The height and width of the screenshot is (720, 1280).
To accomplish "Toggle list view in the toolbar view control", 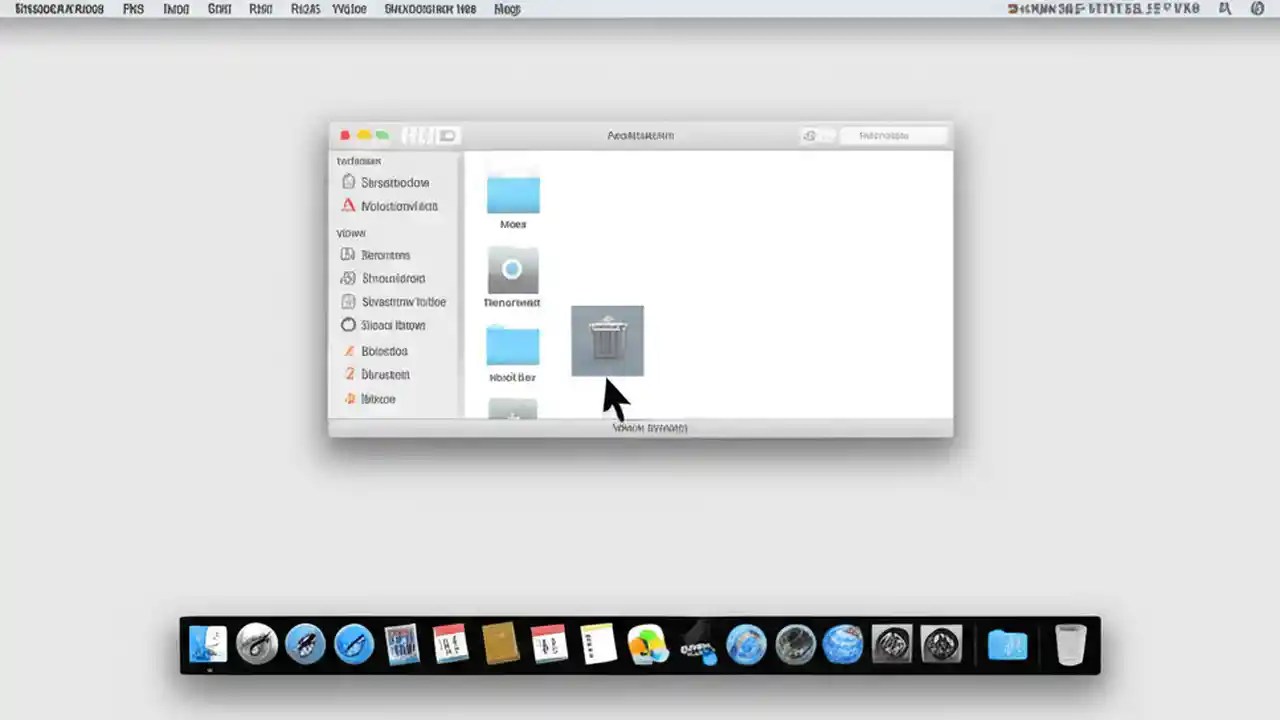I will [x=443, y=135].
